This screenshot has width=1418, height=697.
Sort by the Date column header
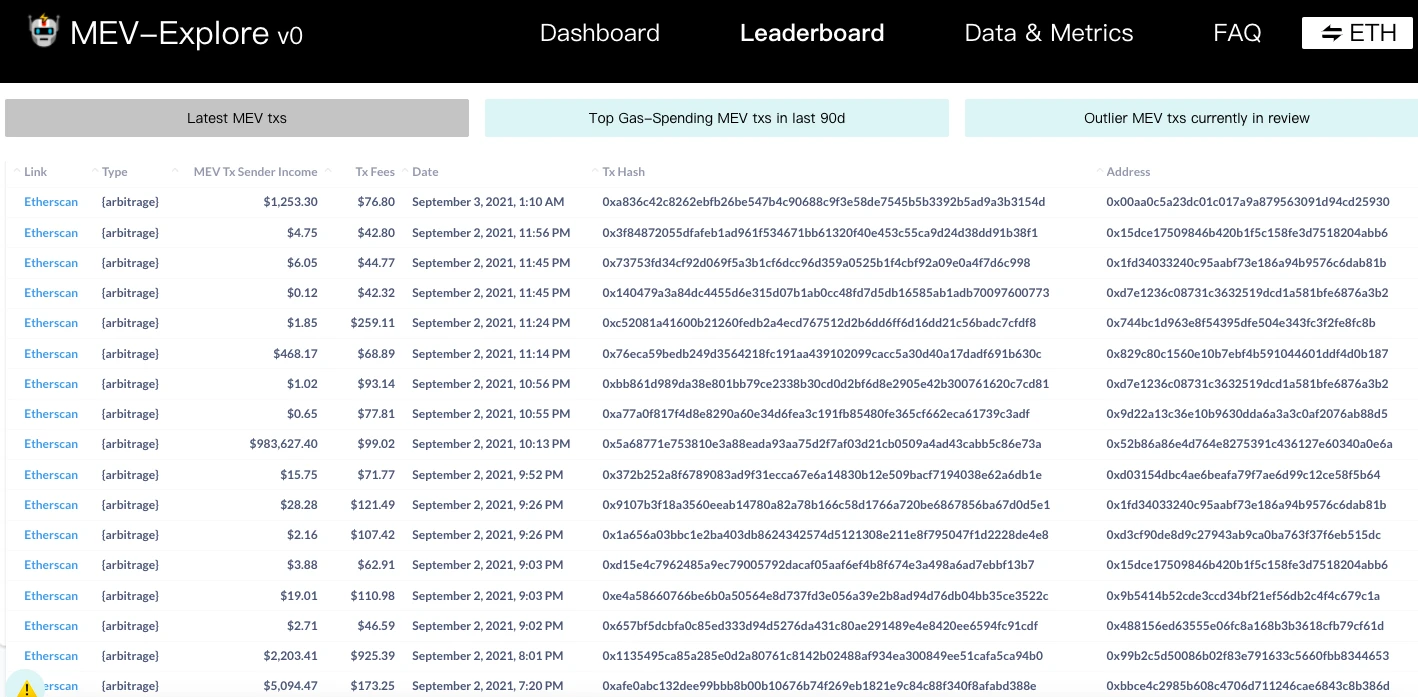(425, 172)
